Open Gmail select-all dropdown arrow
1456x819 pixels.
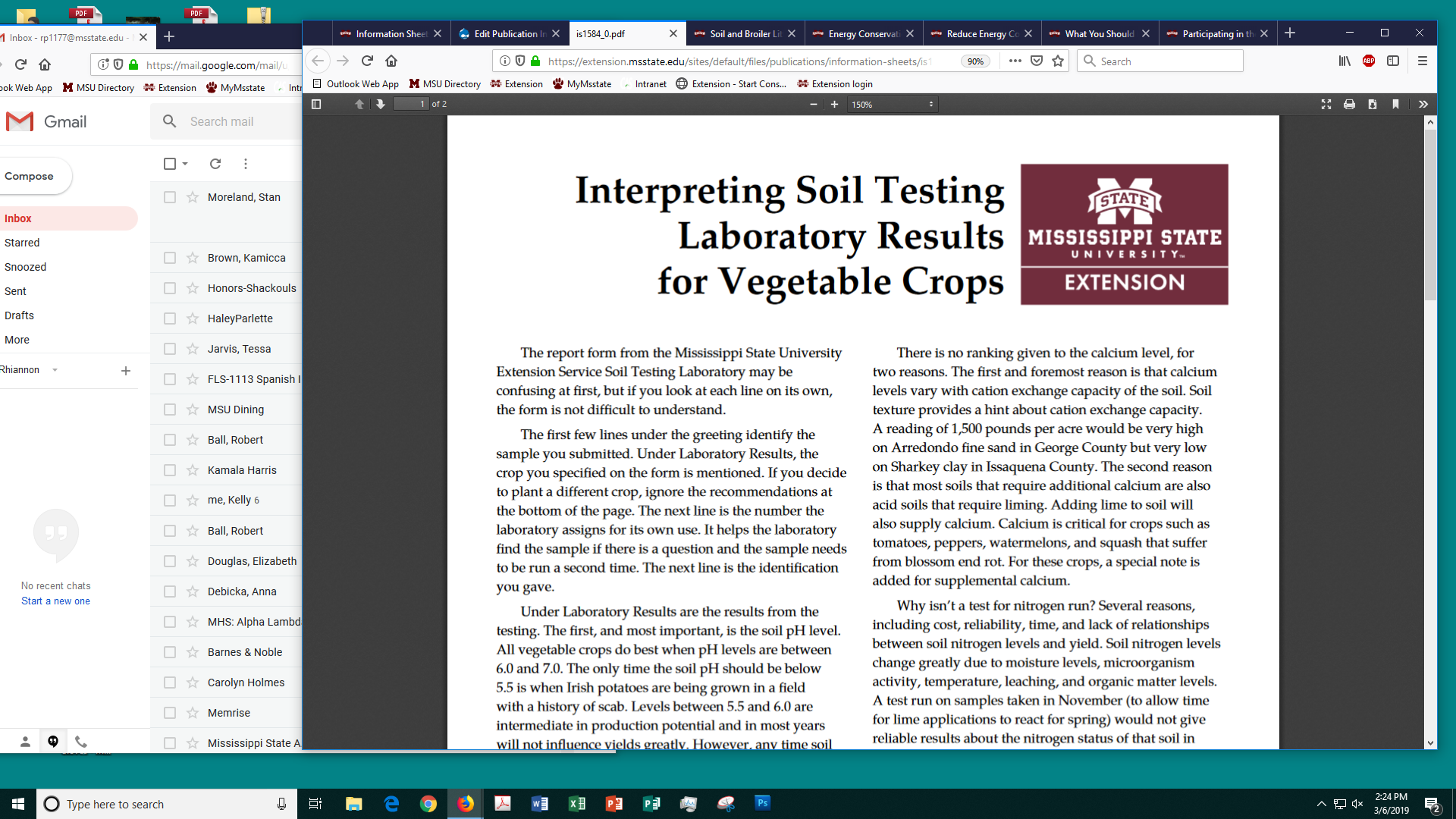click(185, 164)
